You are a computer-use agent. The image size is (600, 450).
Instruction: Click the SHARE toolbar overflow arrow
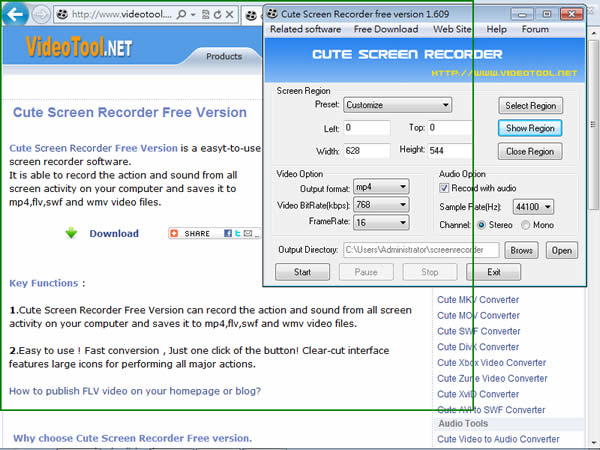click(257, 233)
